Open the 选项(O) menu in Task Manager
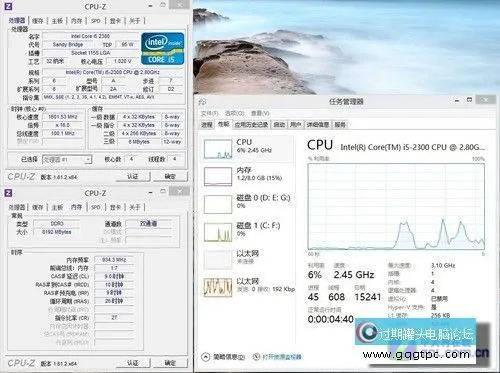The image size is (500, 373). click(x=234, y=113)
